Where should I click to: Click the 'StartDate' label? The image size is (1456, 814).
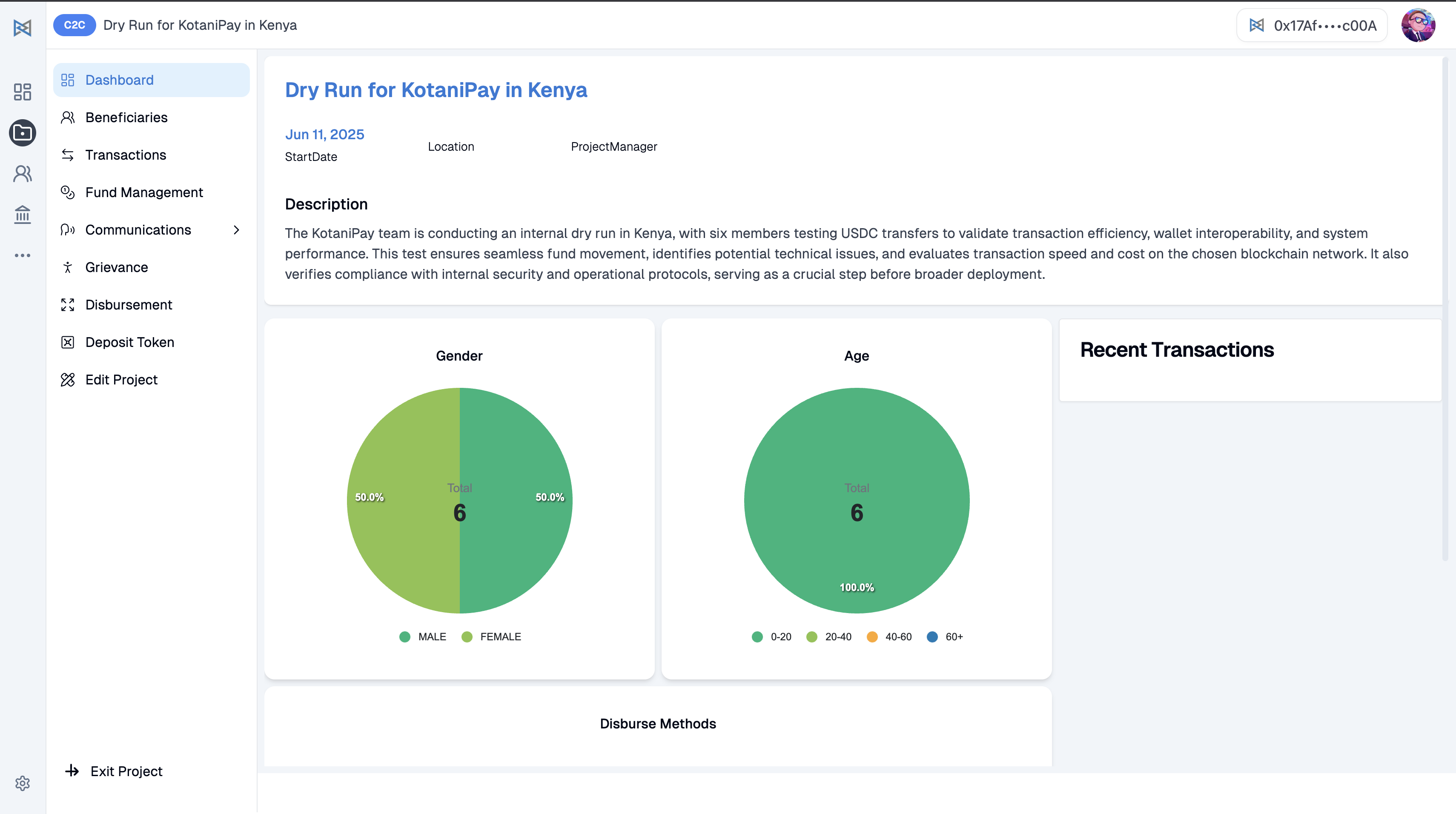[311, 157]
